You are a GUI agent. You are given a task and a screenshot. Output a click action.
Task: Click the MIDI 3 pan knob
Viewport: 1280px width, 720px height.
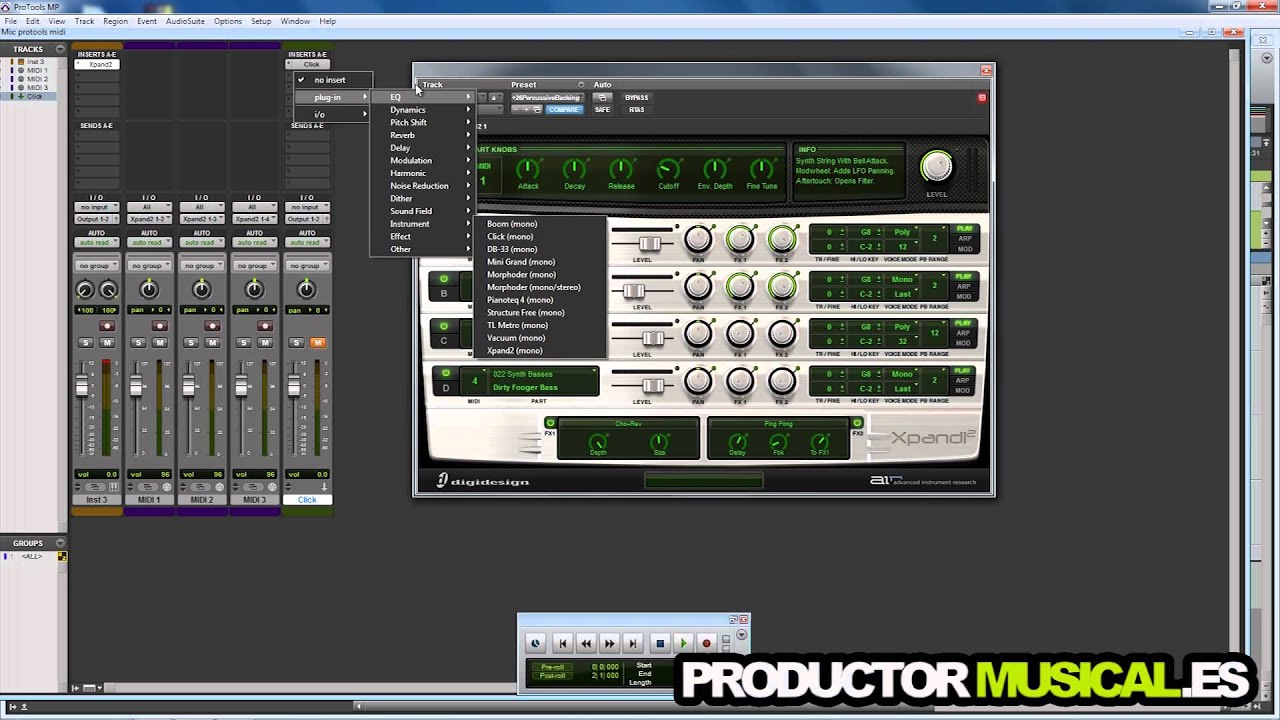254,290
